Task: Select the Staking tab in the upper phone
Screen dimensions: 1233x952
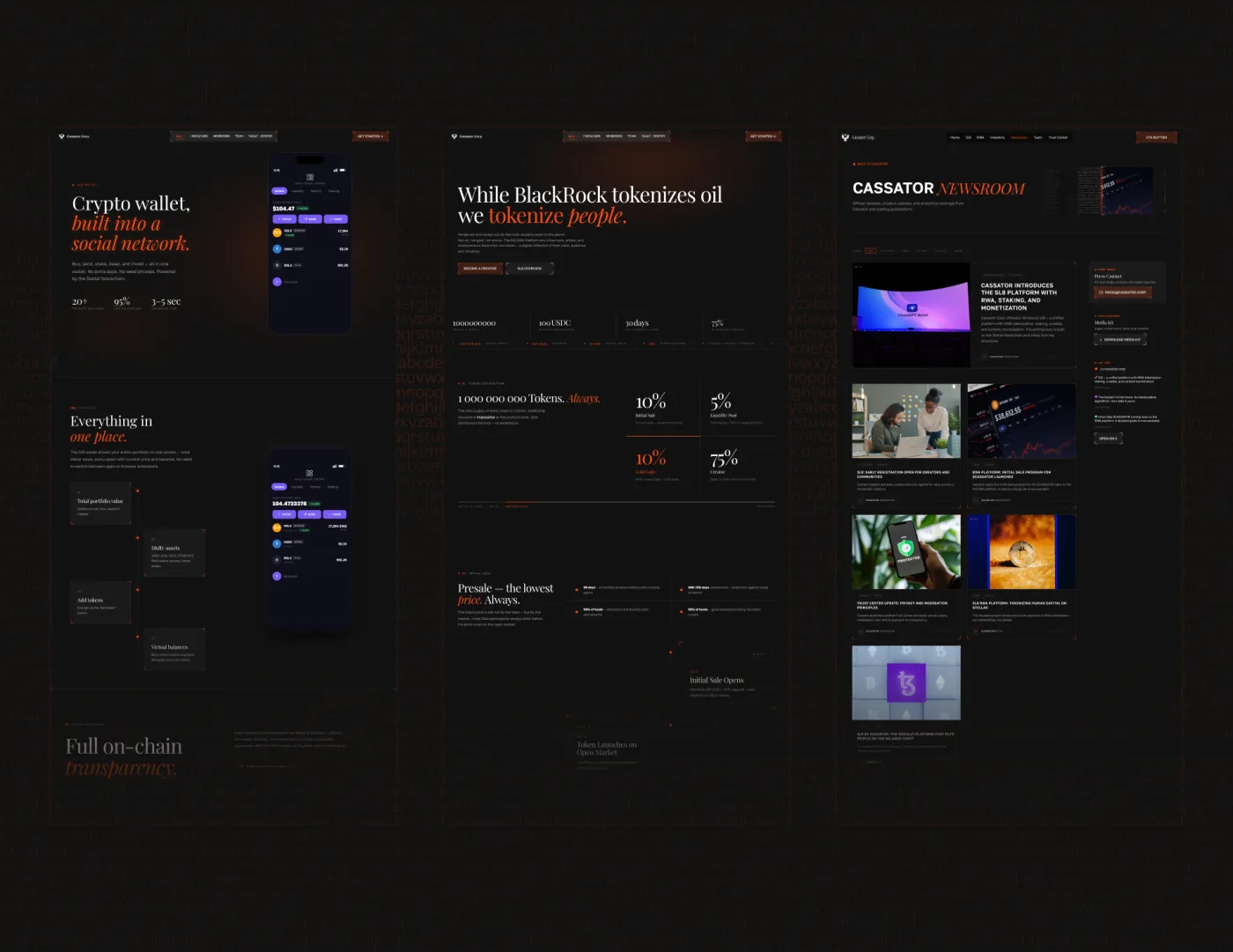Action: pyautogui.click(x=334, y=191)
